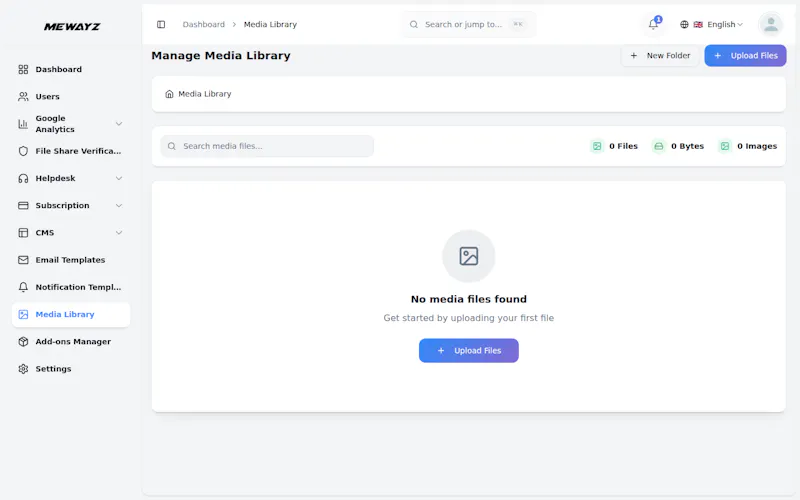The height and width of the screenshot is (500, 800).
Task: Click the Google Analytics chart icon
Action: pyautogui.click(x=23, y=124)
